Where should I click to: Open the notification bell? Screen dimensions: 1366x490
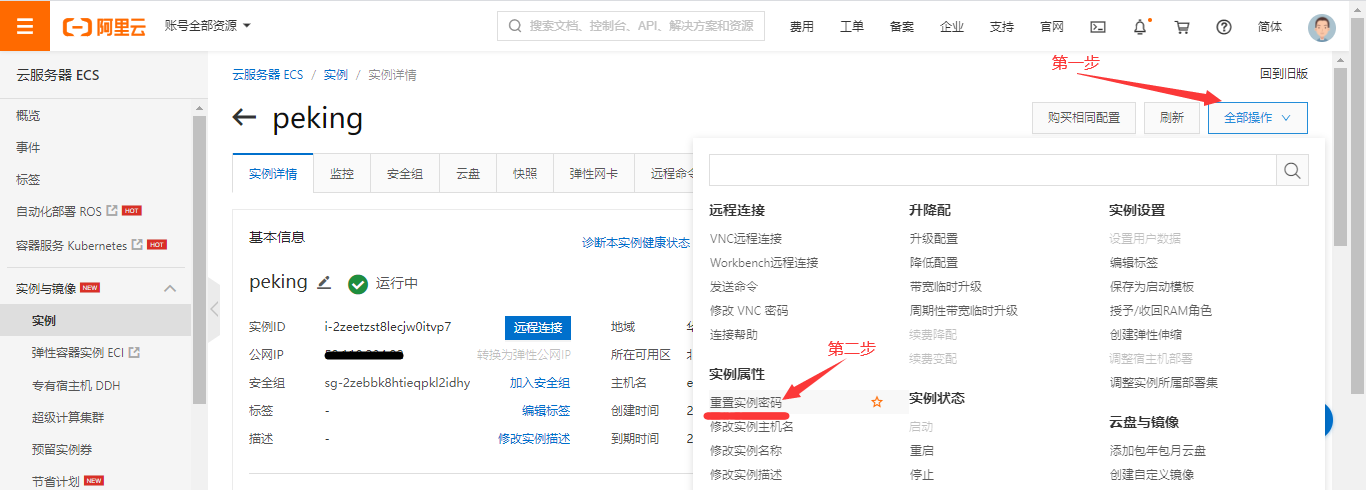[1140, 27]
